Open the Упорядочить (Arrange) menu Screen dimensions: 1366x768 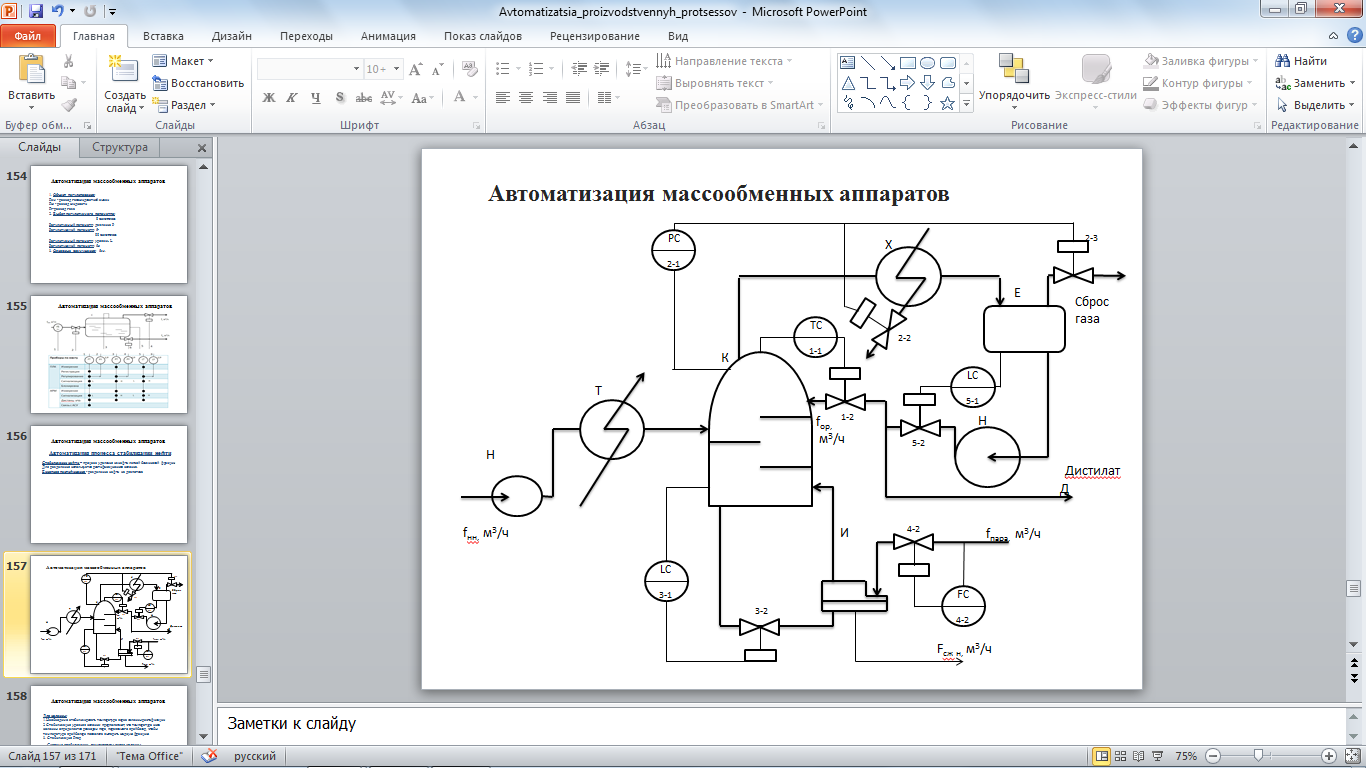[x=1014, y=80]
